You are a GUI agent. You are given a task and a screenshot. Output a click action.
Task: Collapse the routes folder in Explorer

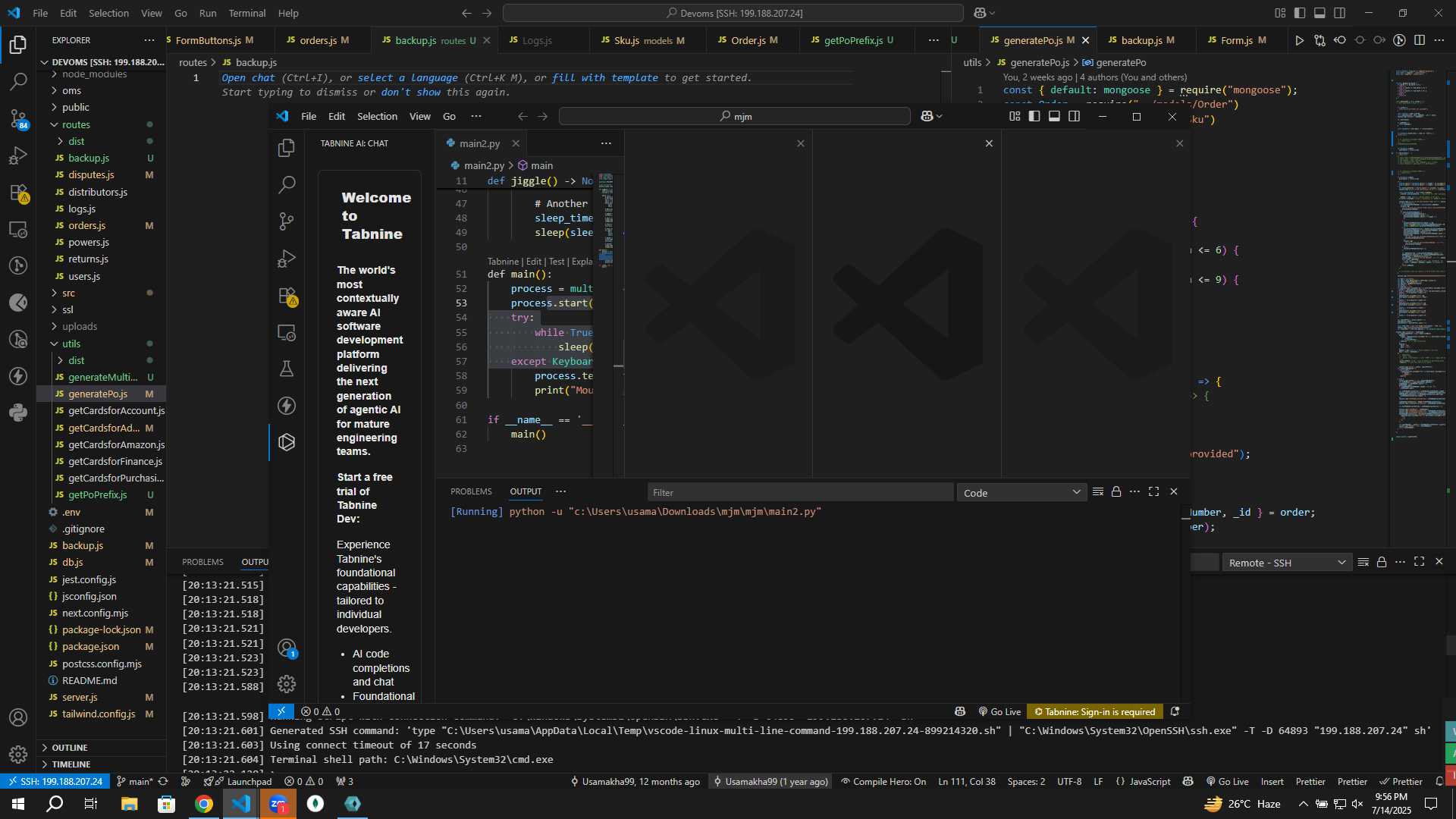click(76, 124)
